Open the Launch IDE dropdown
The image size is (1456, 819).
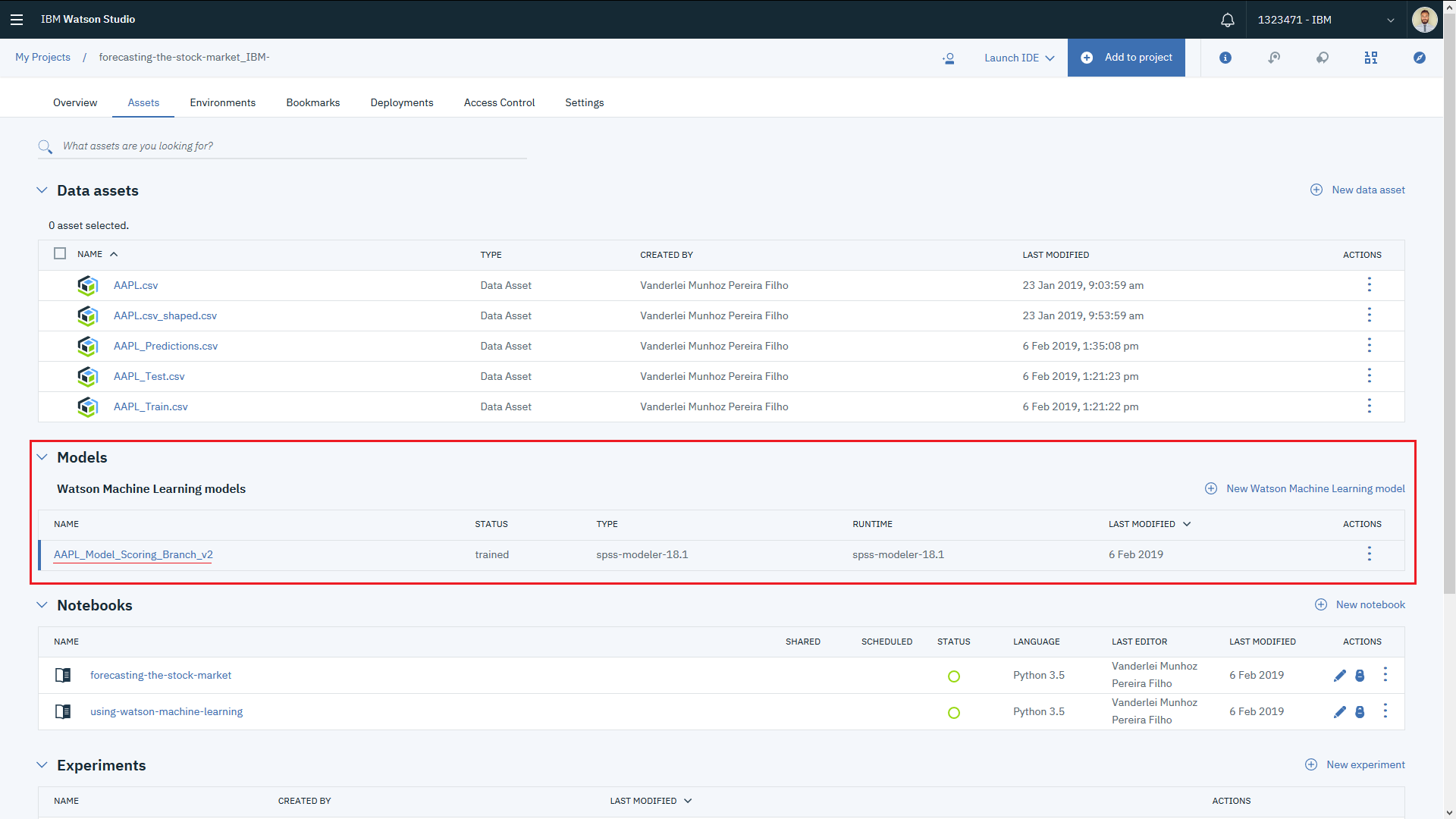click(1018, 58)
